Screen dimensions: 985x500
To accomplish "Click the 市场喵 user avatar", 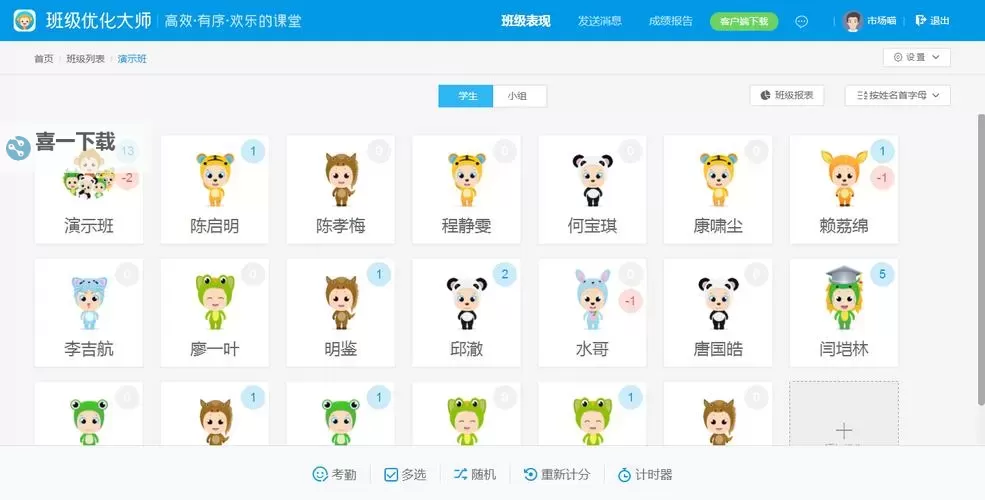I will click(x=852, y=21).
